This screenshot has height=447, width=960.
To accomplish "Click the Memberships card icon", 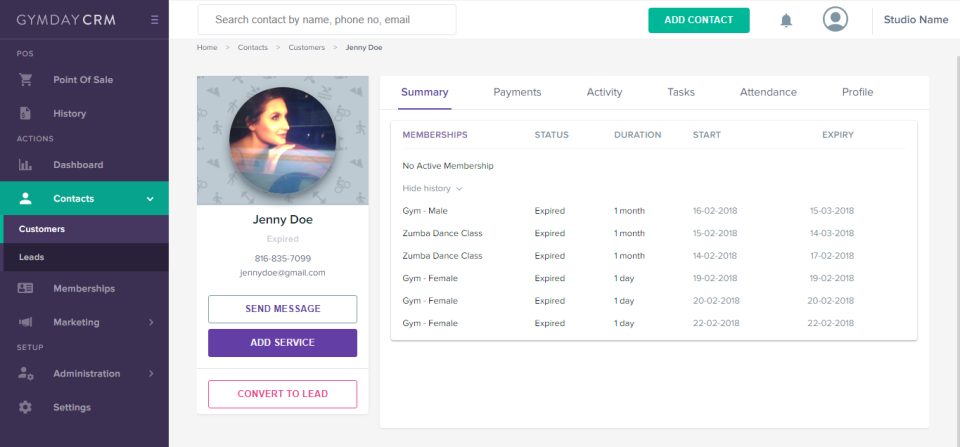I will coord(25,288).
